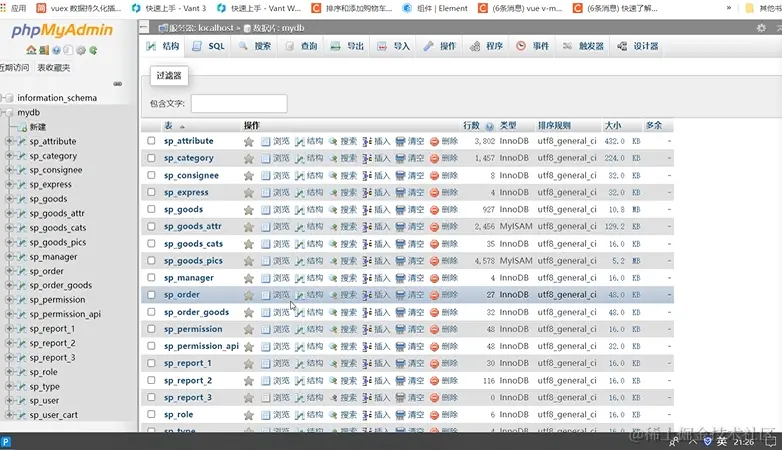Check the sp_role table checkbox
Screen dimensions: 782x450
[x=151, y=414]
